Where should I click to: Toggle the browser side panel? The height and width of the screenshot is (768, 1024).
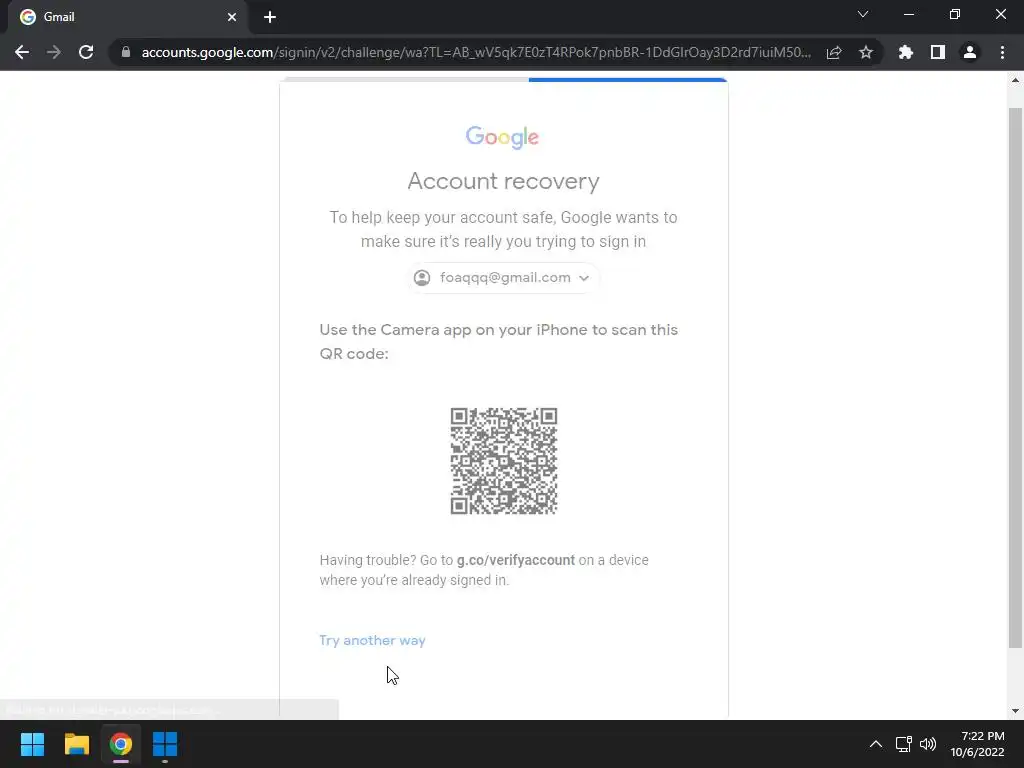938,52
